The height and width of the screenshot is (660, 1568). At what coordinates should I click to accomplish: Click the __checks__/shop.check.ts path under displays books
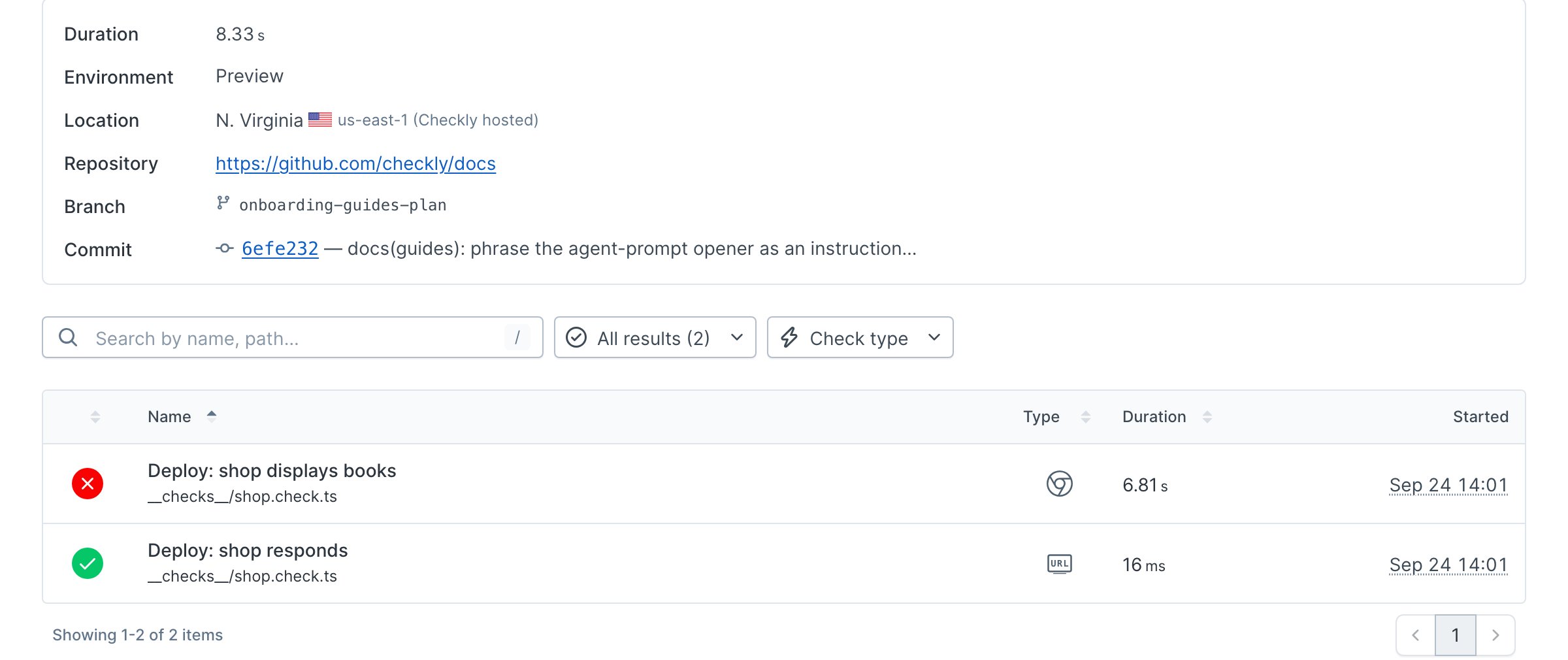[x=242, y=497]
